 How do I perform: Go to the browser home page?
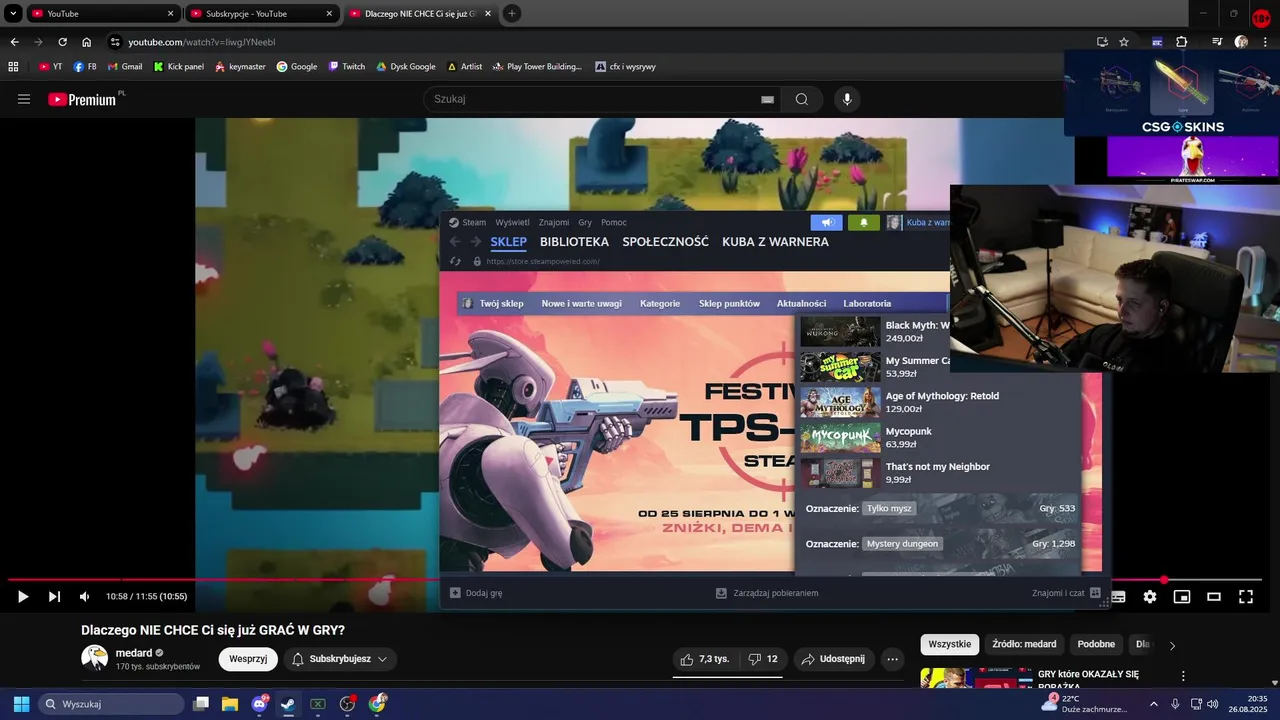[x=87, y=42]
